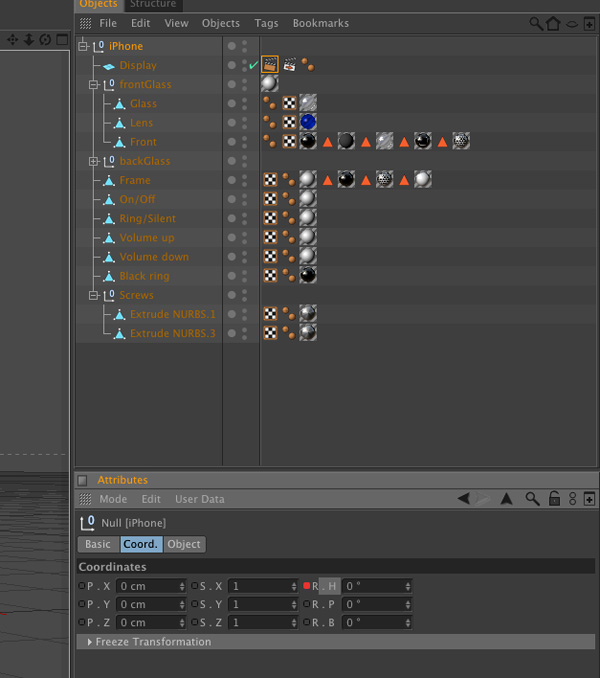Click the grip handle left of File menu
Viewport: 600px width, 678px height.
86,23
